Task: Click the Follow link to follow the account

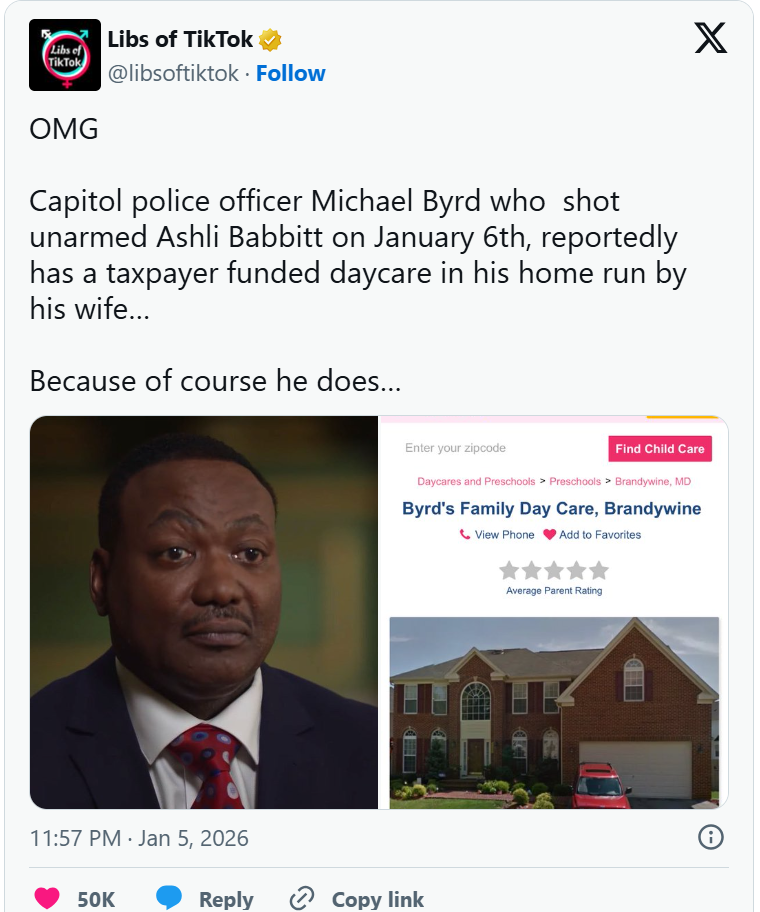Action: tap(291, 72)
